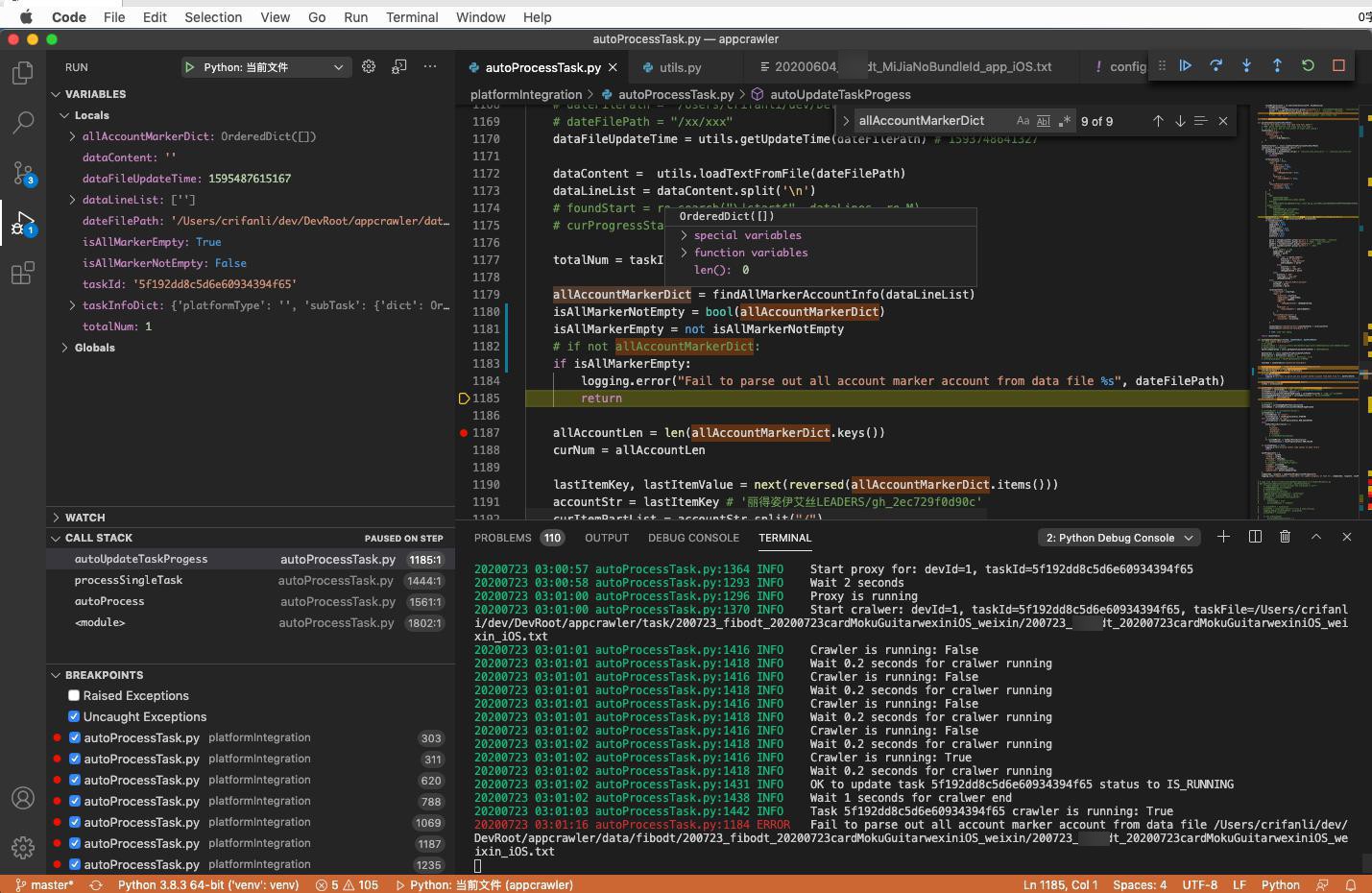The height and width of the screenshot is (893, 1372).
Task: Open the Source Control view in activity bar
Action: point(22,173)
